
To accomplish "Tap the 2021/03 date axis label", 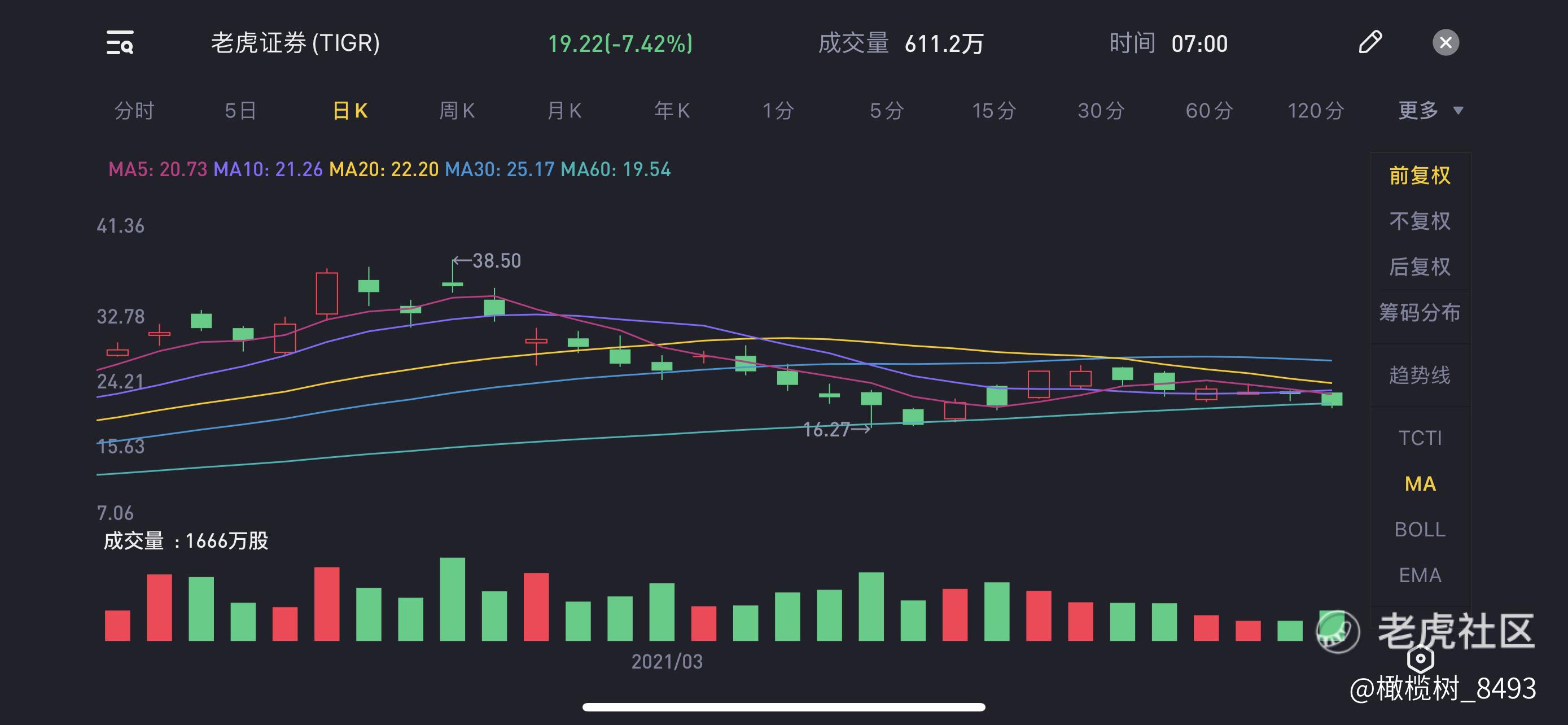I will tap(667, 662).
